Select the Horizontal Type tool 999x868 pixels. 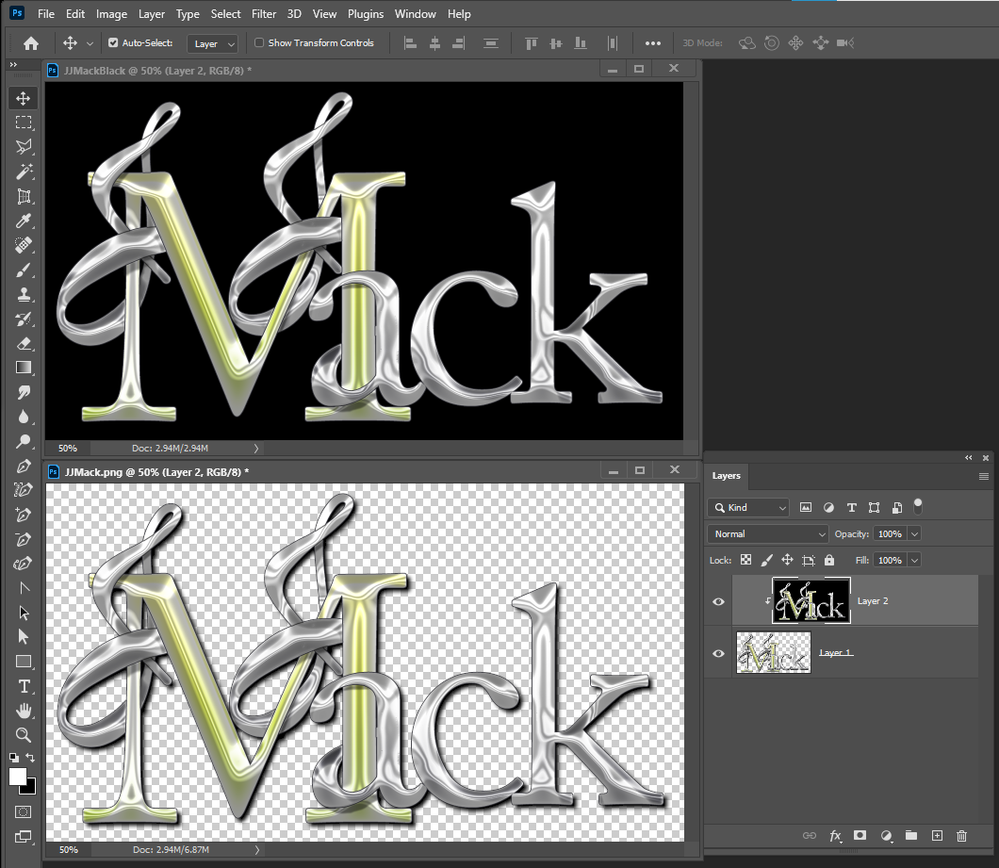[23, 686]
